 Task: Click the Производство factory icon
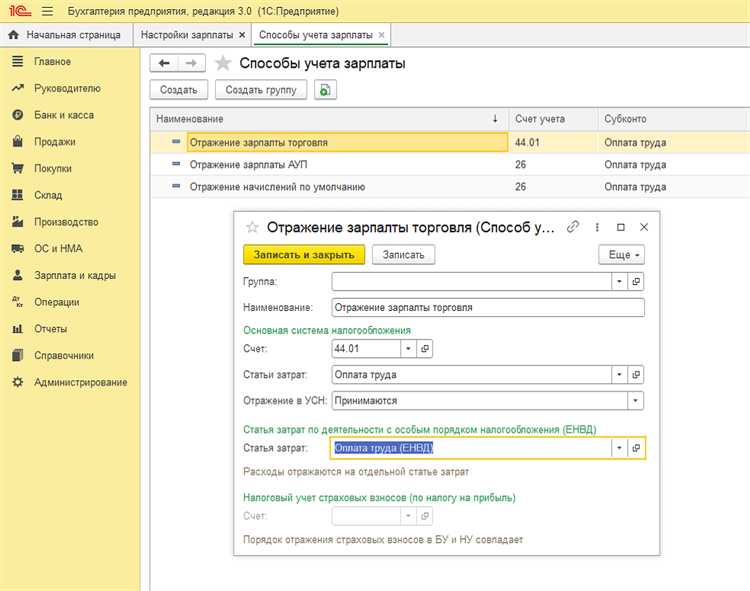[x=18, y=221]
